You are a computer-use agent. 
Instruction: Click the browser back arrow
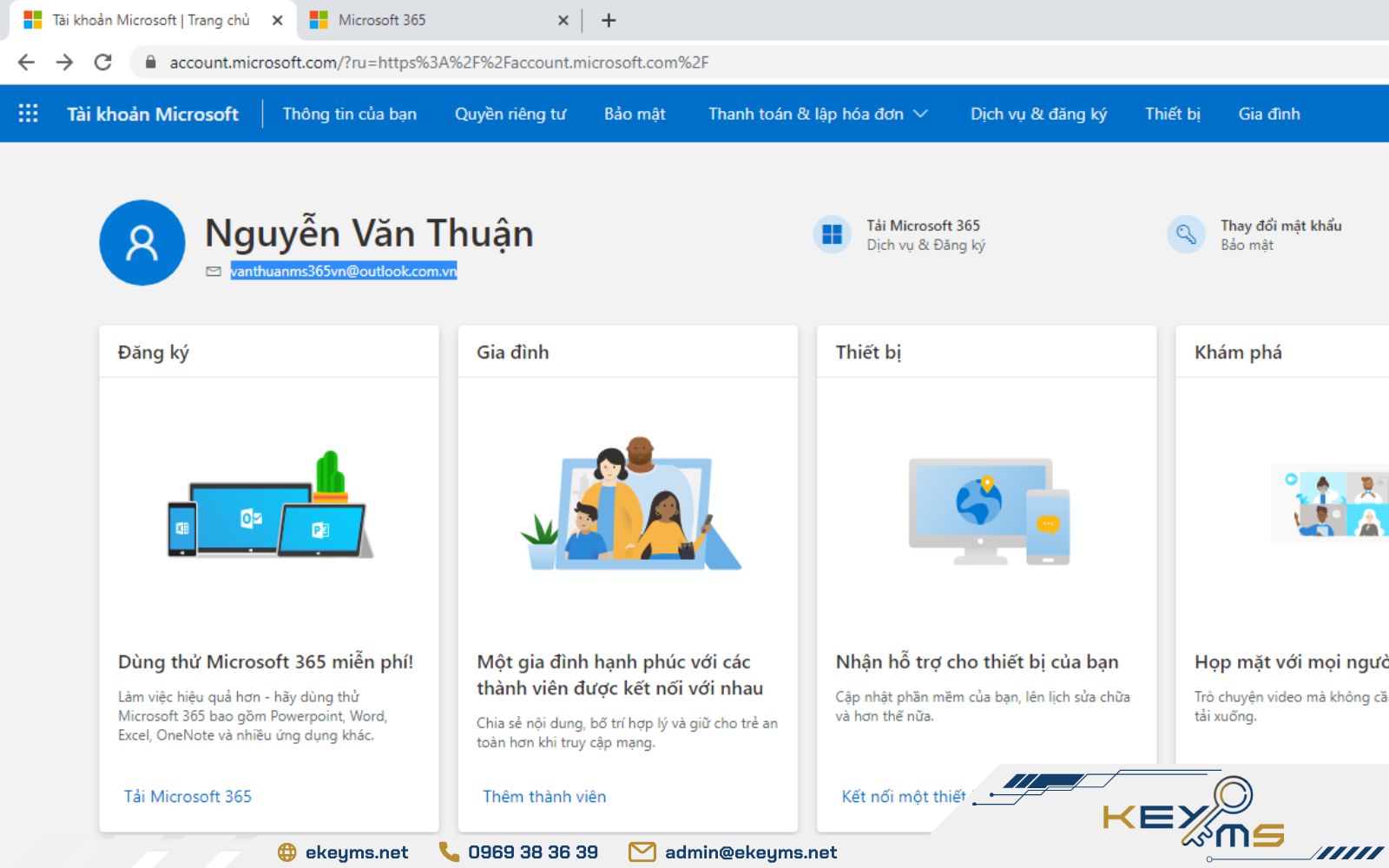point(26,62)
